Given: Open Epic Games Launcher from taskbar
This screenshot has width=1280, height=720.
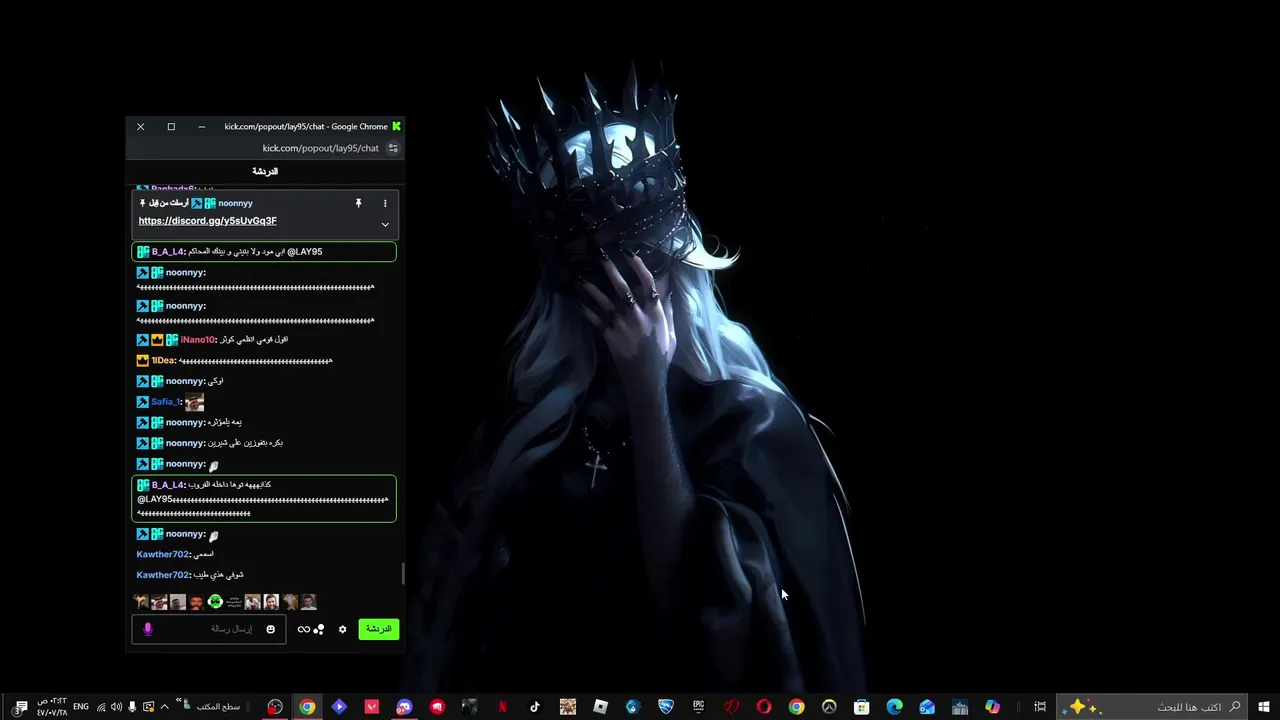Looking at the screenshot, I should tap(698, 707).
